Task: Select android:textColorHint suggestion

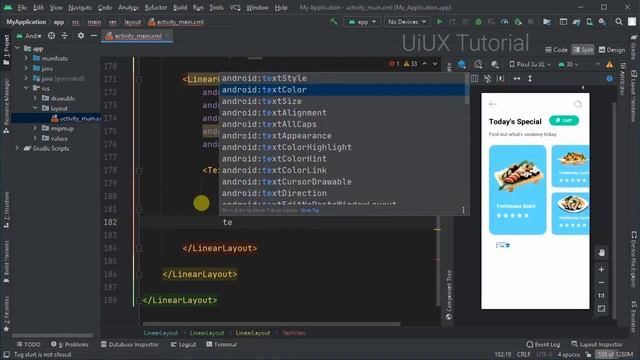Action: coord(342,159)
